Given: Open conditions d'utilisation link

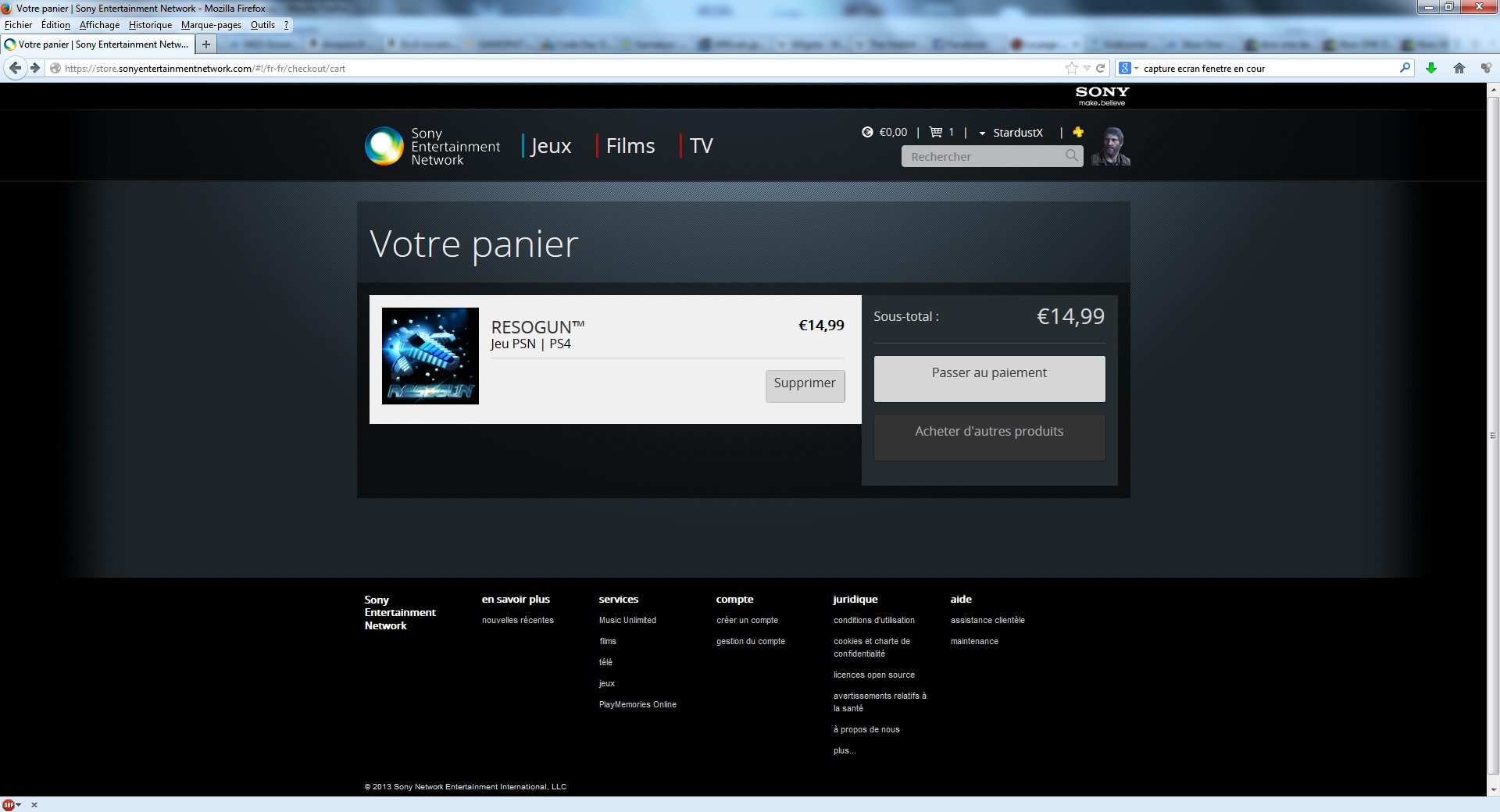Looking at the screenshot, I should pyautogui.click(x=873, y=620).
